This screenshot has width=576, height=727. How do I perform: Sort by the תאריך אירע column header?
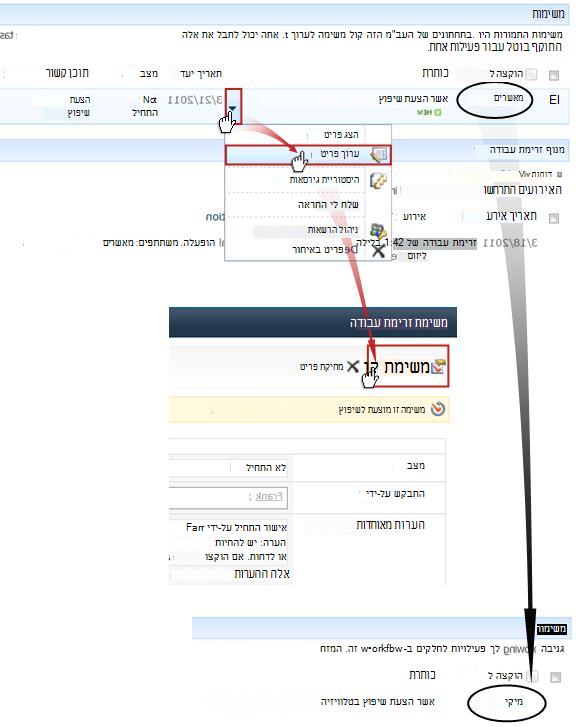coord(511,216)
